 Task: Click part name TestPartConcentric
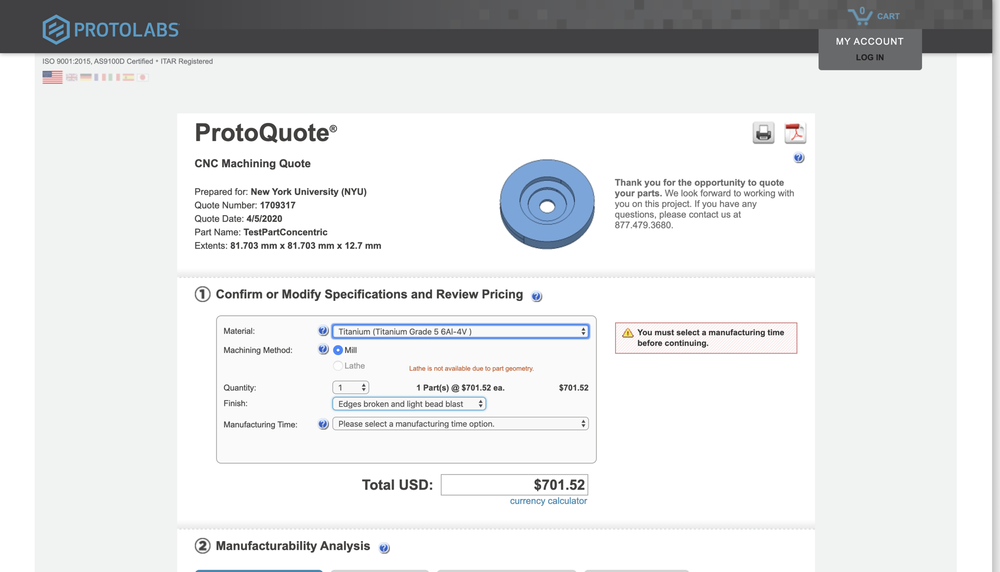[285, 232]
